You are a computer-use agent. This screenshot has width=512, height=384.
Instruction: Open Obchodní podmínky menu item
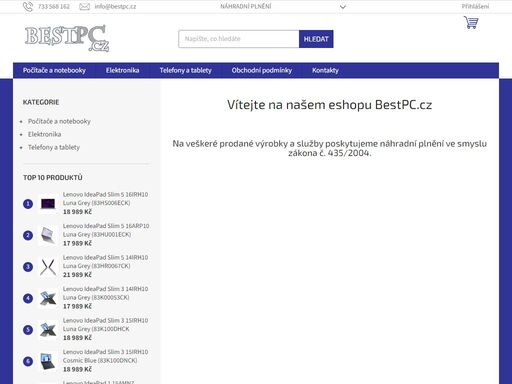(x=262, y=70)
